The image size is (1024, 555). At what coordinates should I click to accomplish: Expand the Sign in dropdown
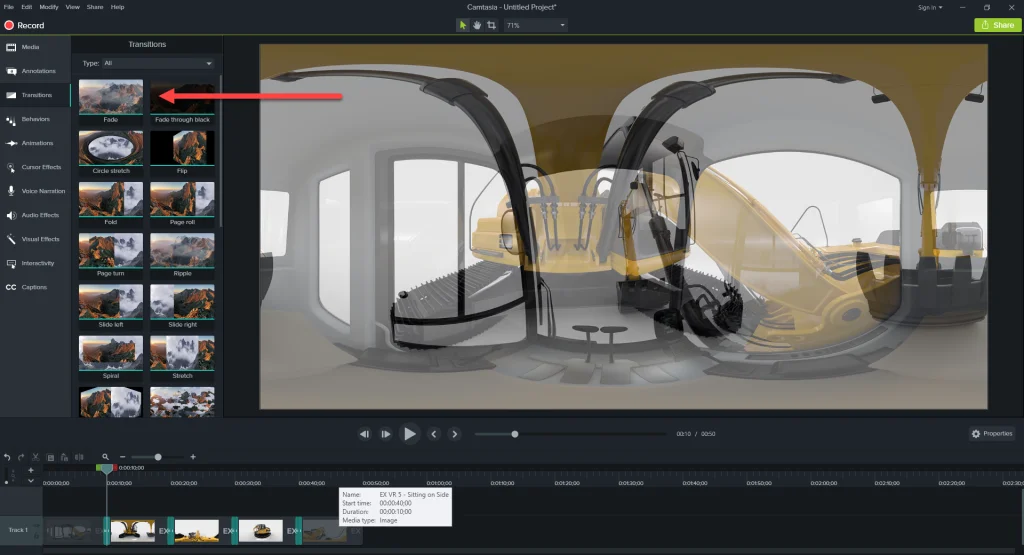930,7
